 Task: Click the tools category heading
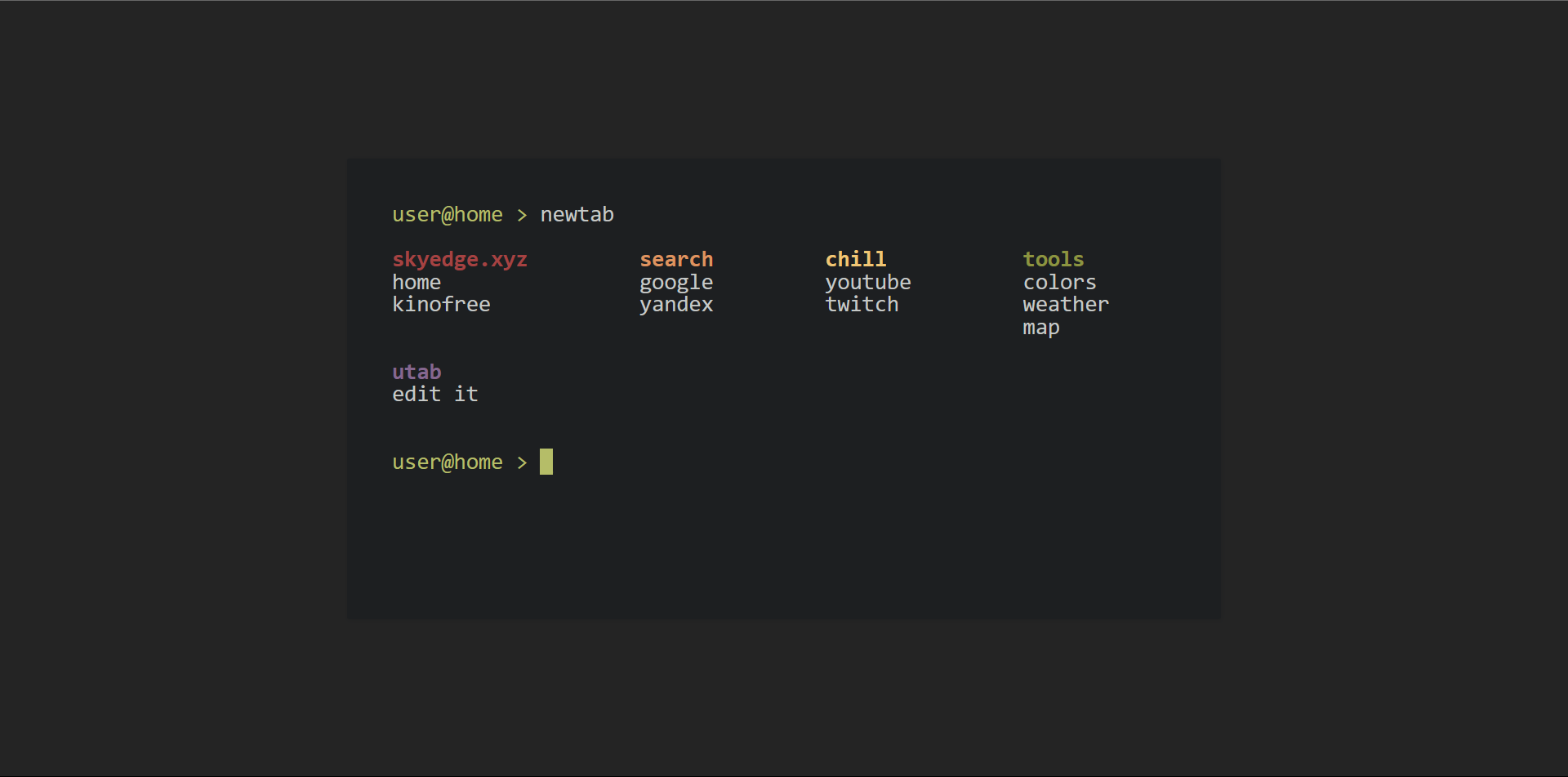(x=1053, y=259)
